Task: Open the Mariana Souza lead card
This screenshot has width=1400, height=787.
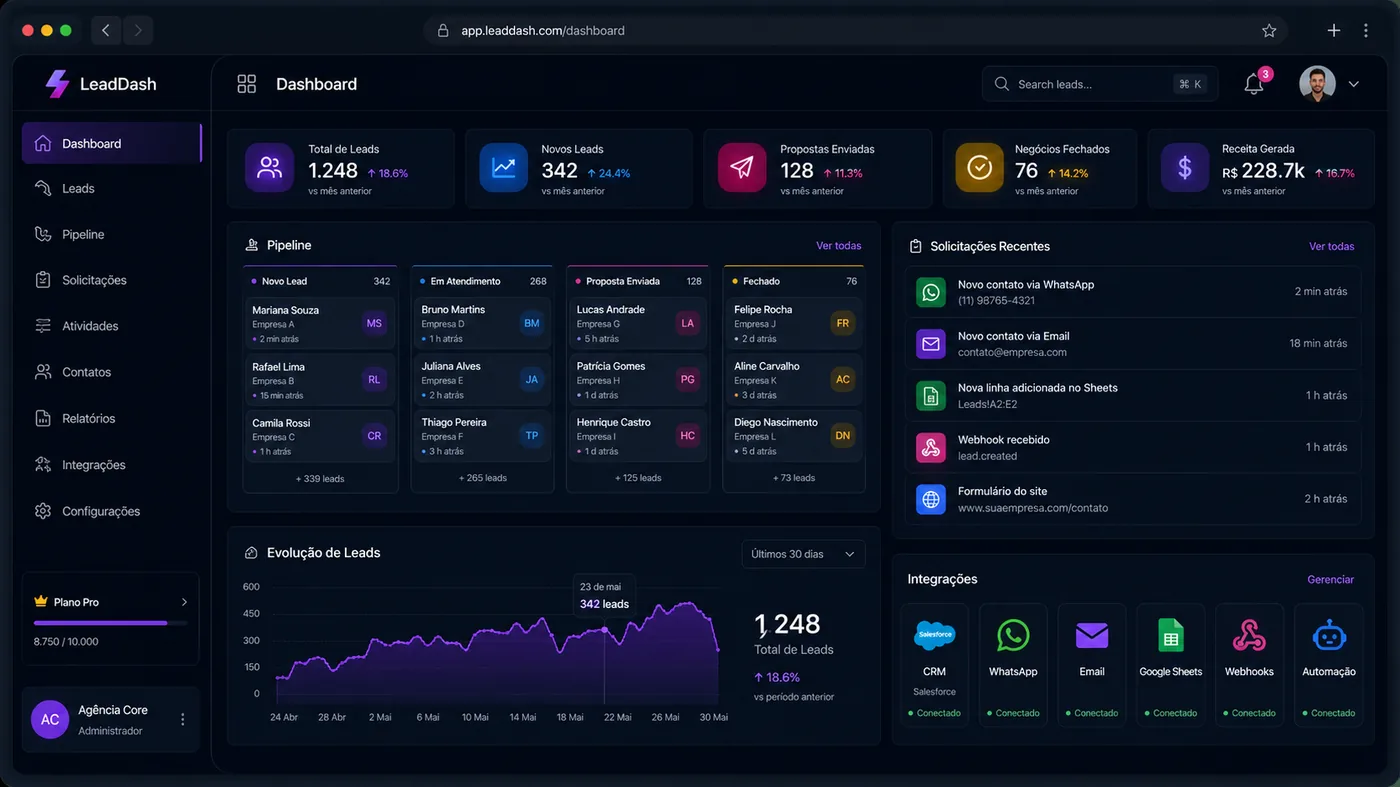Action: point(320,323)
